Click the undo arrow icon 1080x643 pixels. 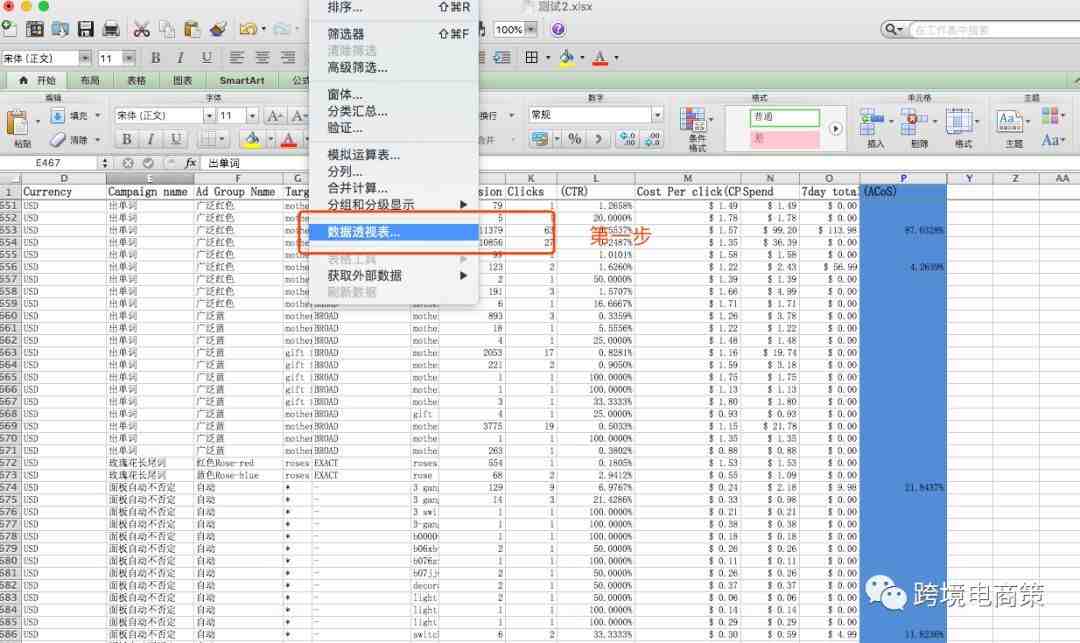coord(247,29)
